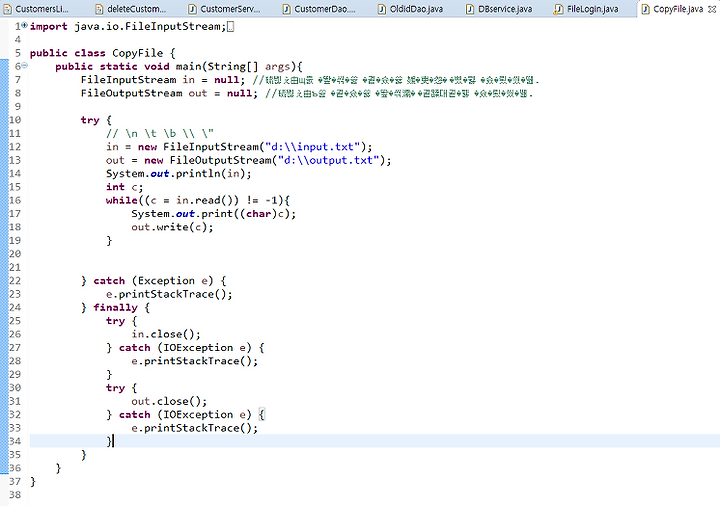Switch to the CustomersLi... editor tab
Image resolution: width=720 pixels, height=506 pixels.
click(37, 9)
